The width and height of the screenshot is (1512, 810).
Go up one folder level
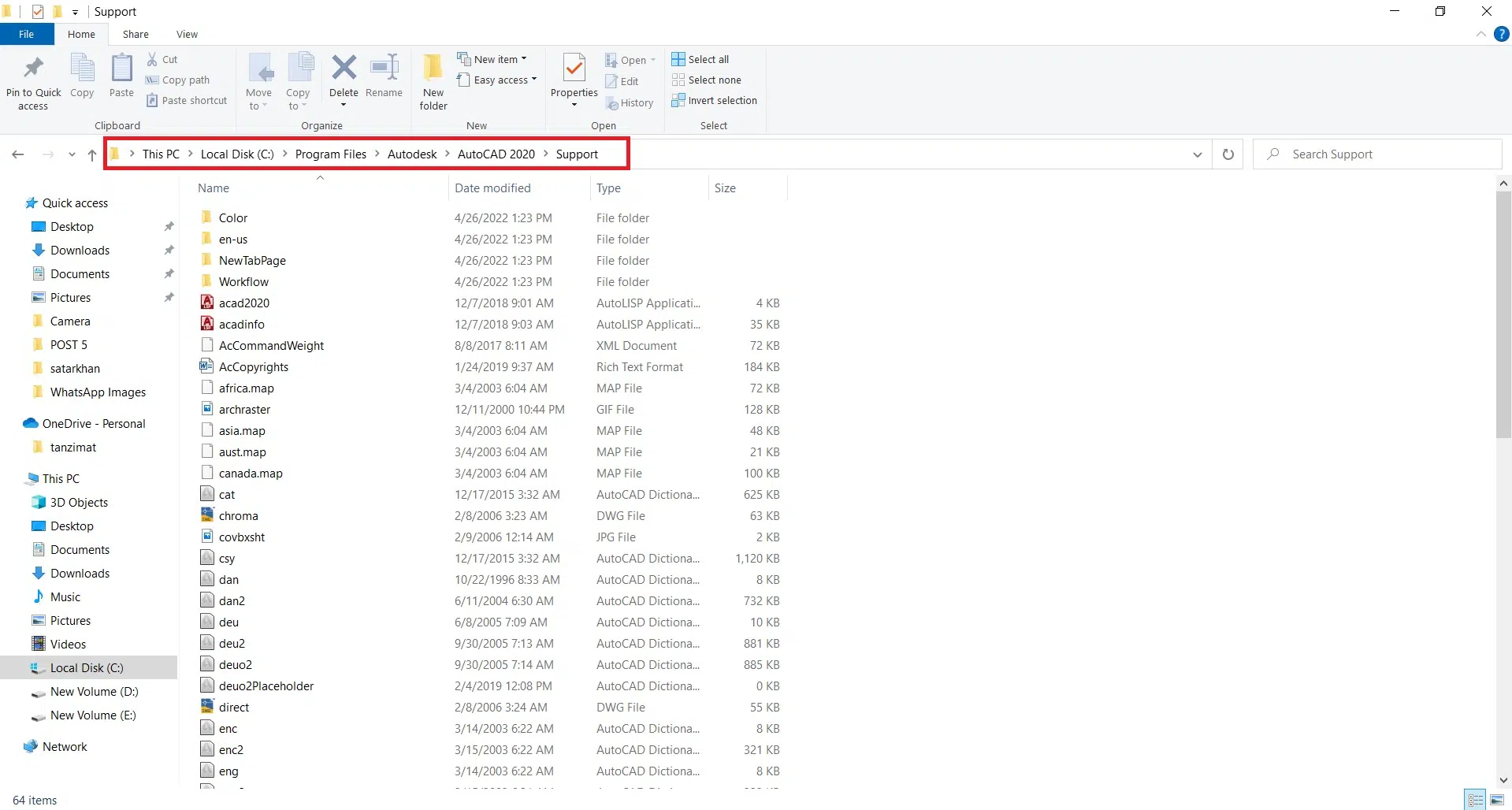pos(92,155)
